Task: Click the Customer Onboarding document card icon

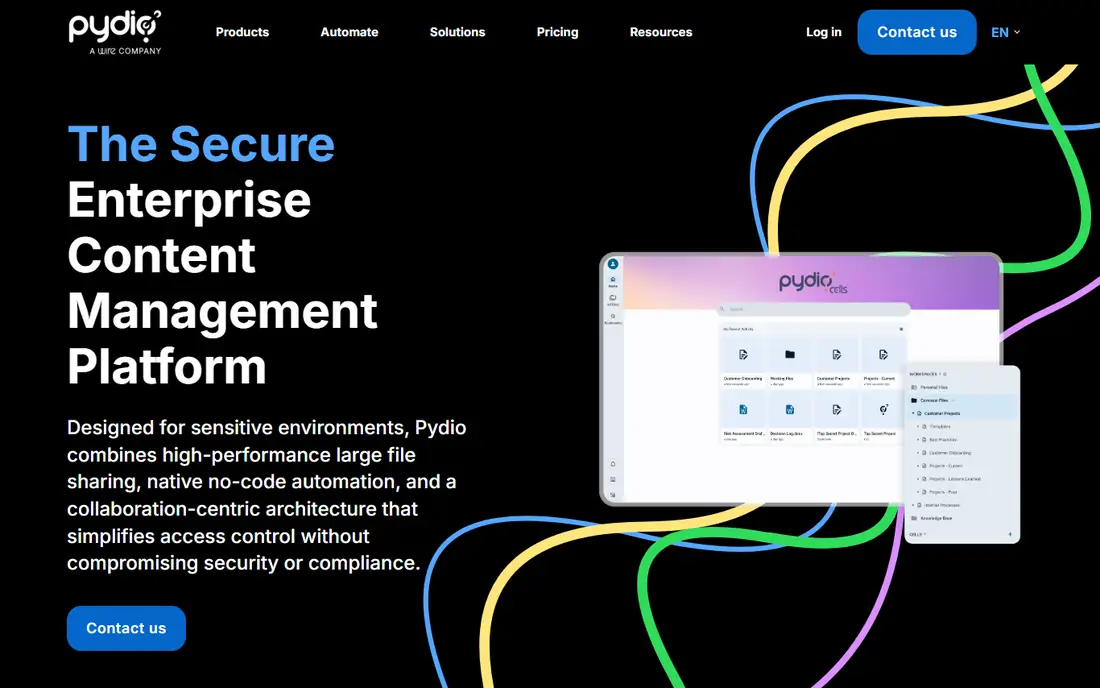Action: 743,354
